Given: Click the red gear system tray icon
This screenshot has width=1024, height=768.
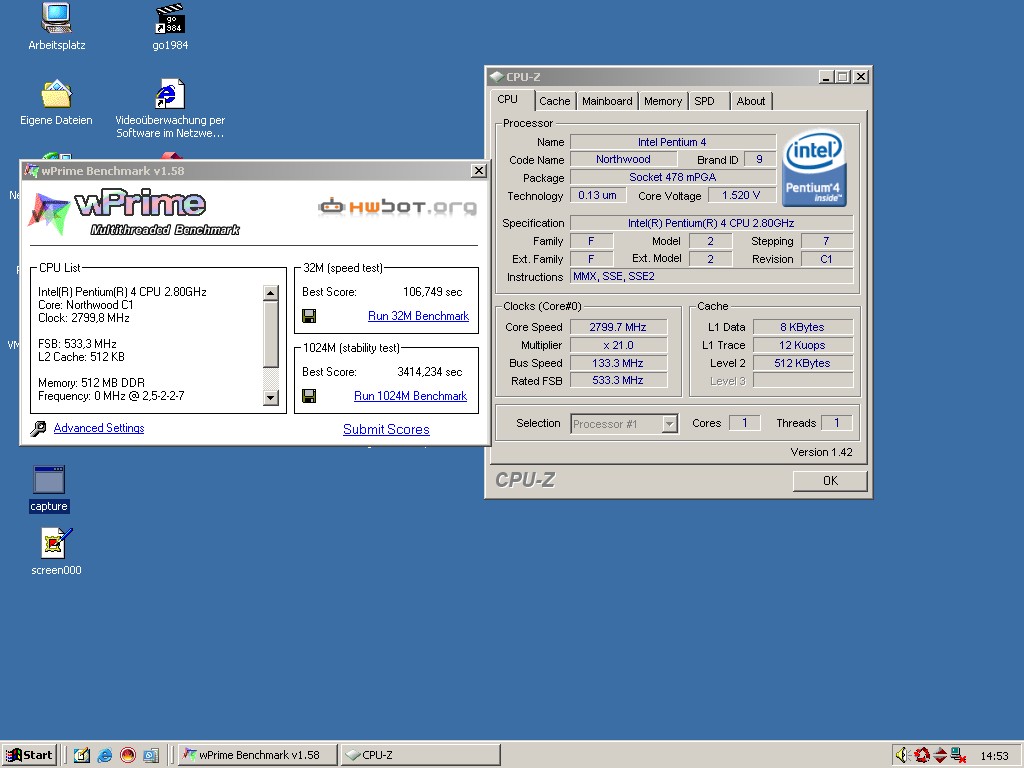Looking at the screenshot, I should click(921, 755).
